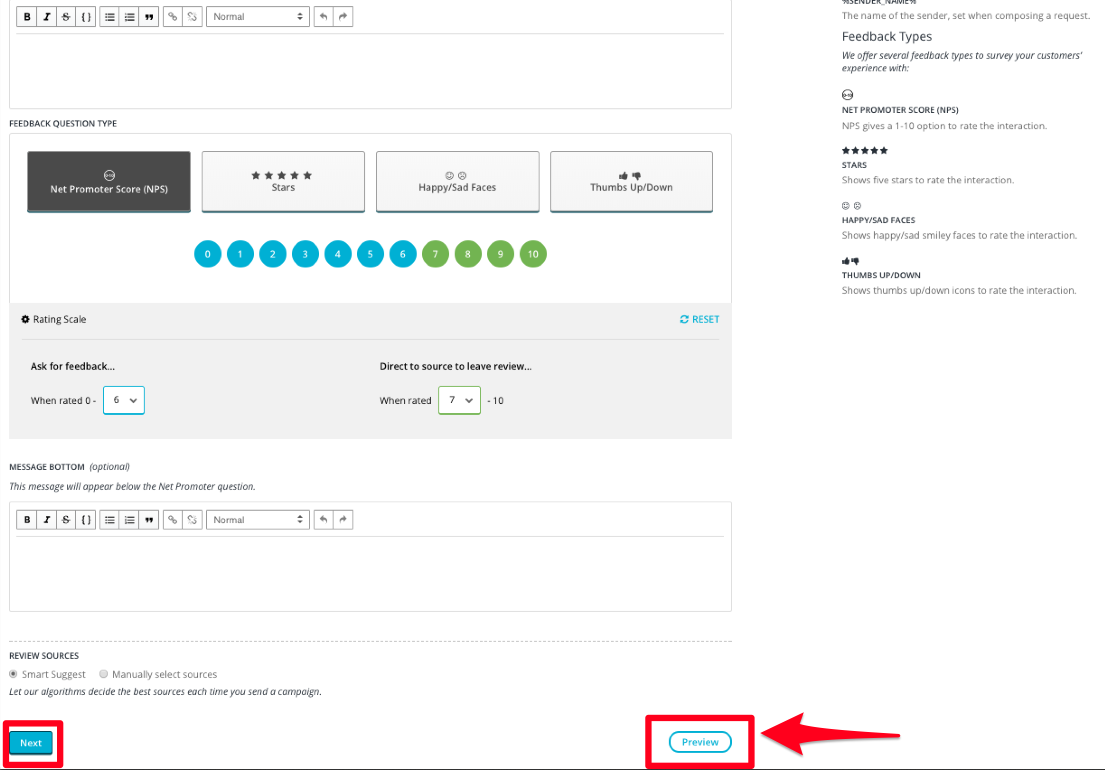Click the NPS rating circle 3
1105x770 pixels.
click(305, 254)
